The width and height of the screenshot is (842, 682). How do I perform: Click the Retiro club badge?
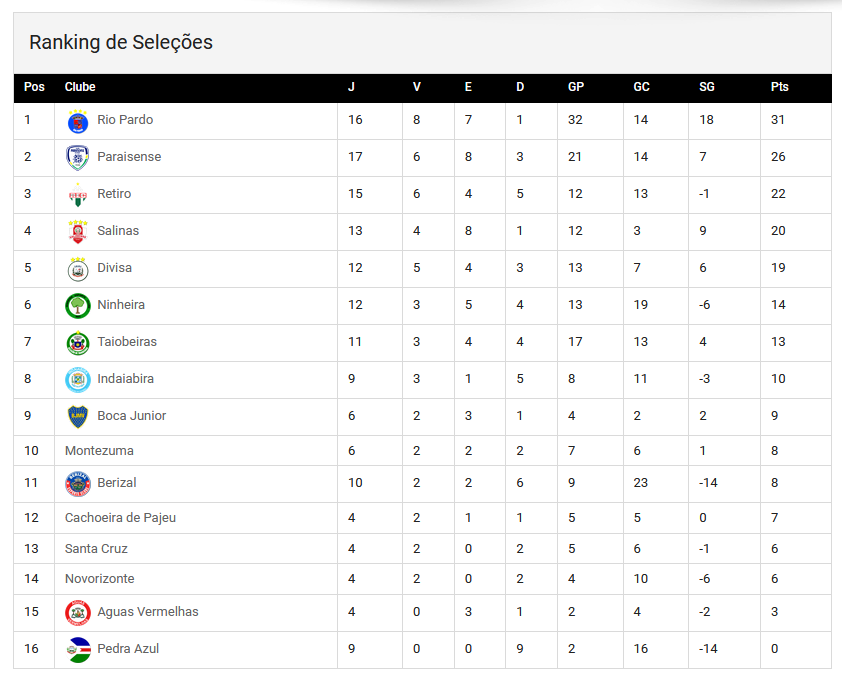click(77, 195)
